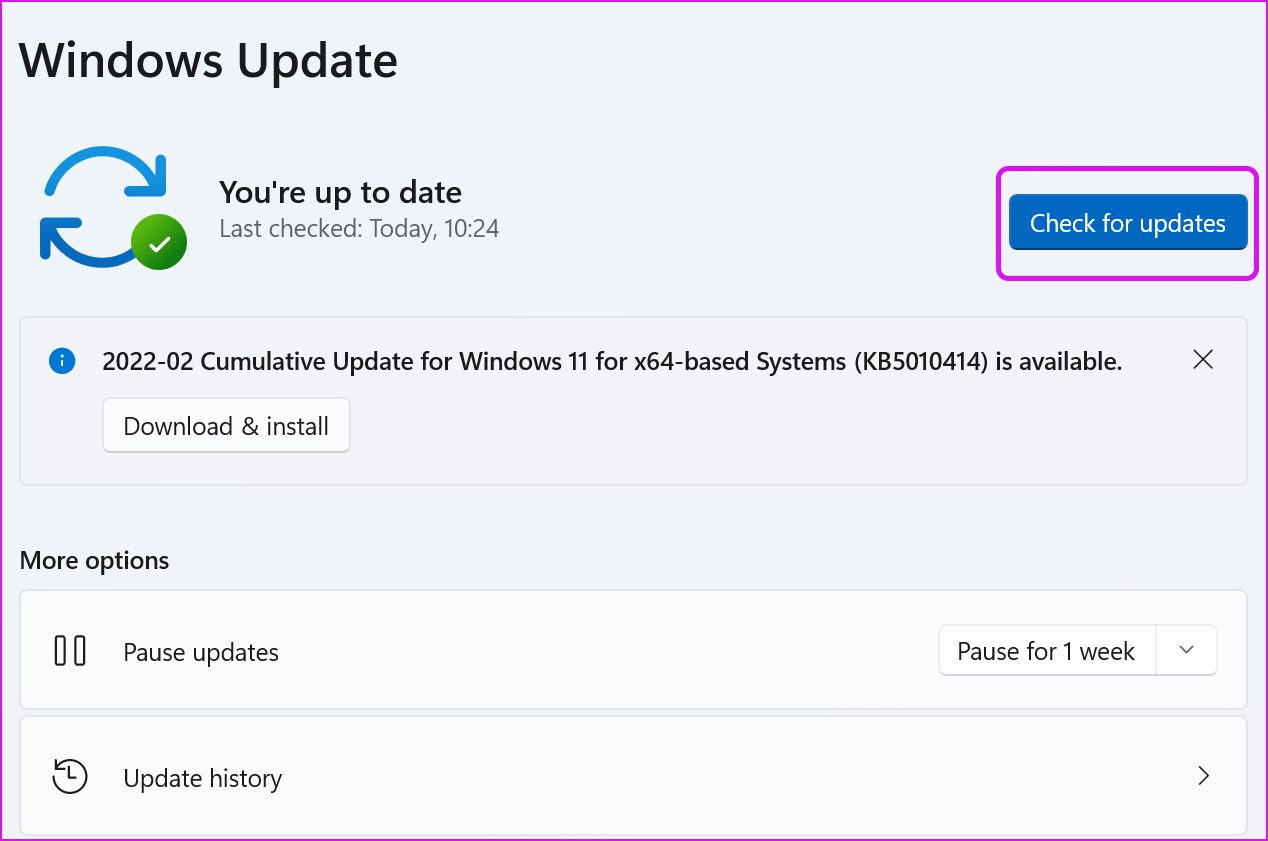Click the Check for updates button
Screen dimensions: 1268x841
1127,222
